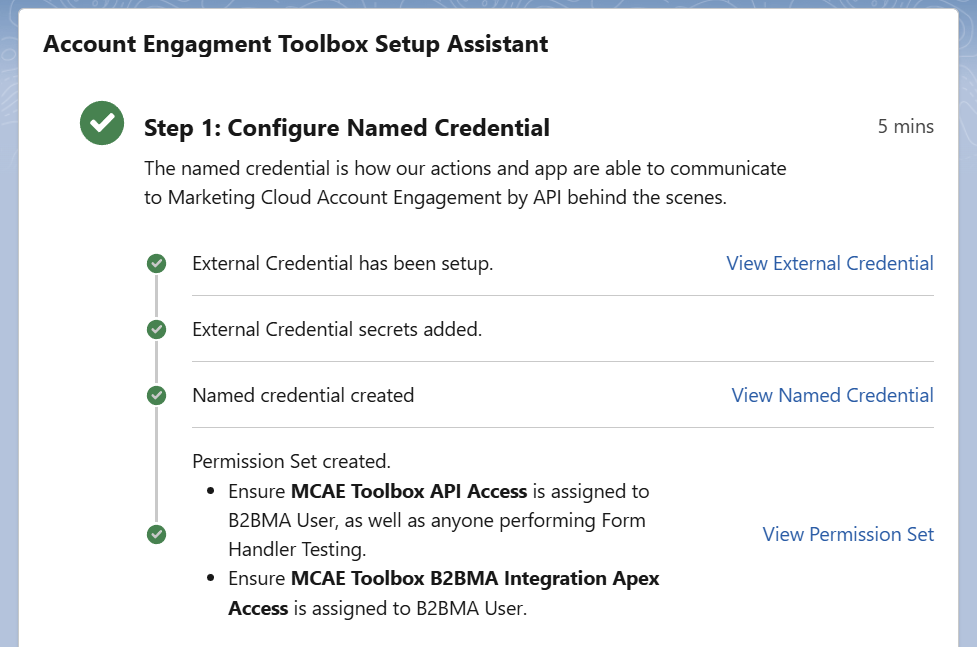The image size is (977, 647).
Task: Click the named credential description paragraph
Action: coord(465,183)
